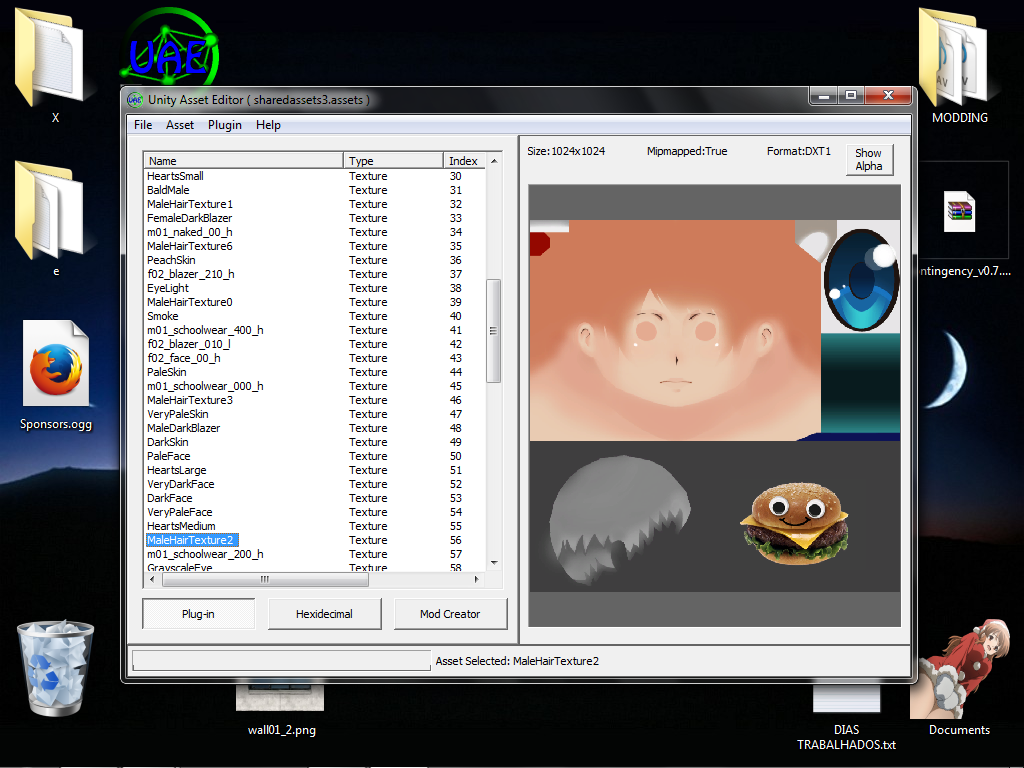Click the empty status field left of Asset Selected

click(281, 660)
